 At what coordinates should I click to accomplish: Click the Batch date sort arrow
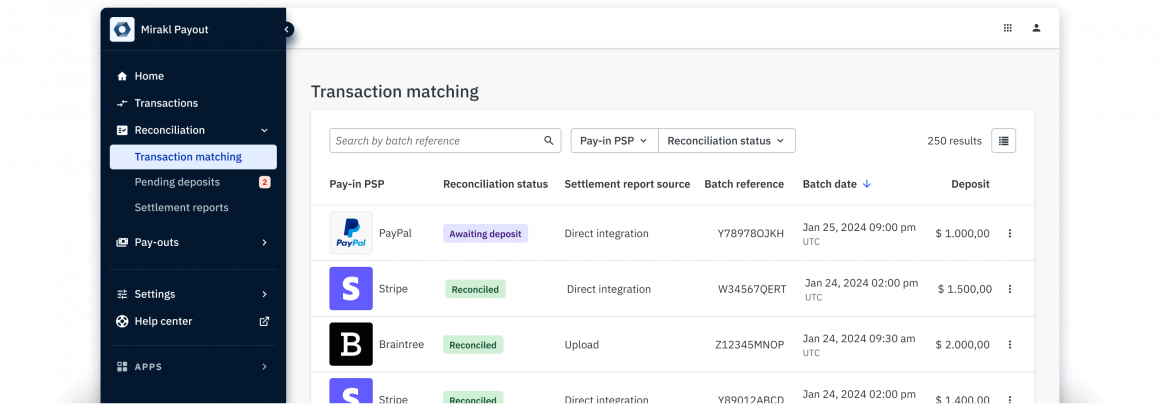tap(867, 184)
